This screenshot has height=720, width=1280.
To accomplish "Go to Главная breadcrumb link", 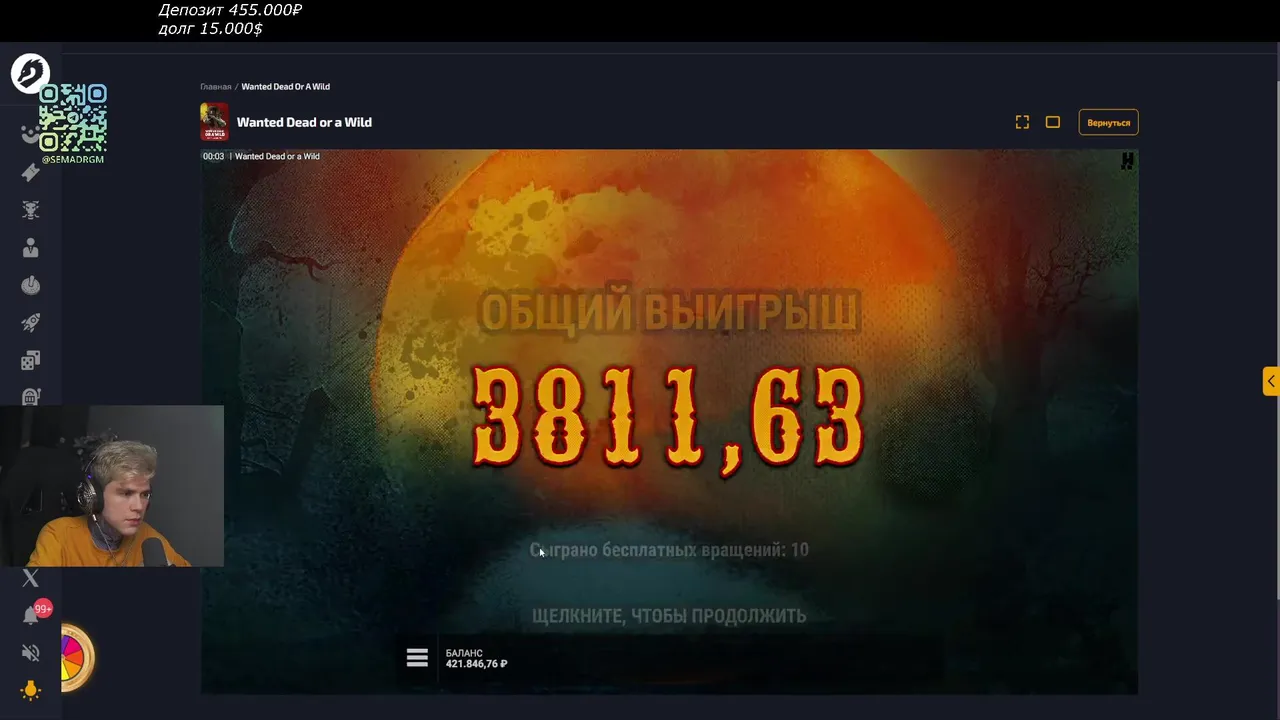I will (x=215, y=87).
